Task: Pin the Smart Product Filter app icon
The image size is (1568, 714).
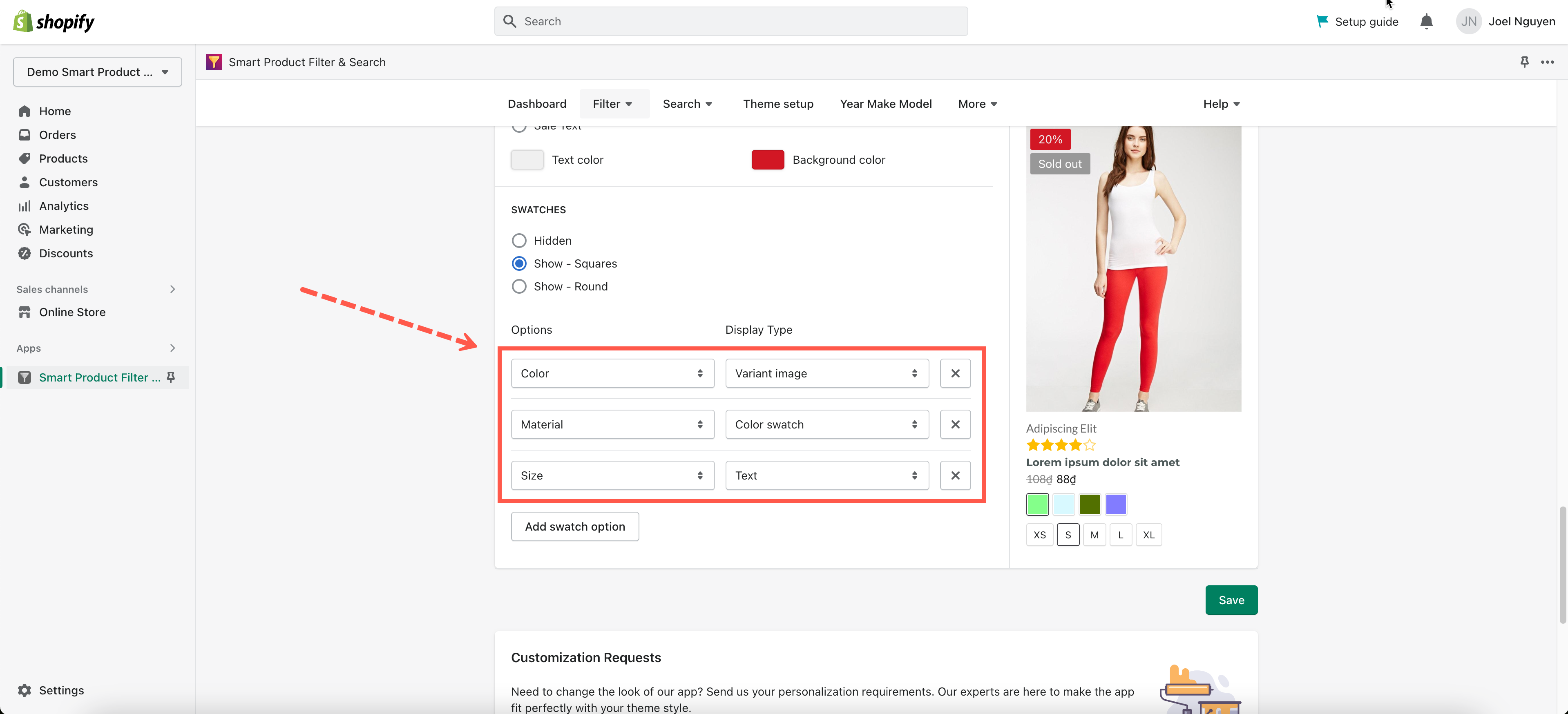Action: (x=172, y=377)
